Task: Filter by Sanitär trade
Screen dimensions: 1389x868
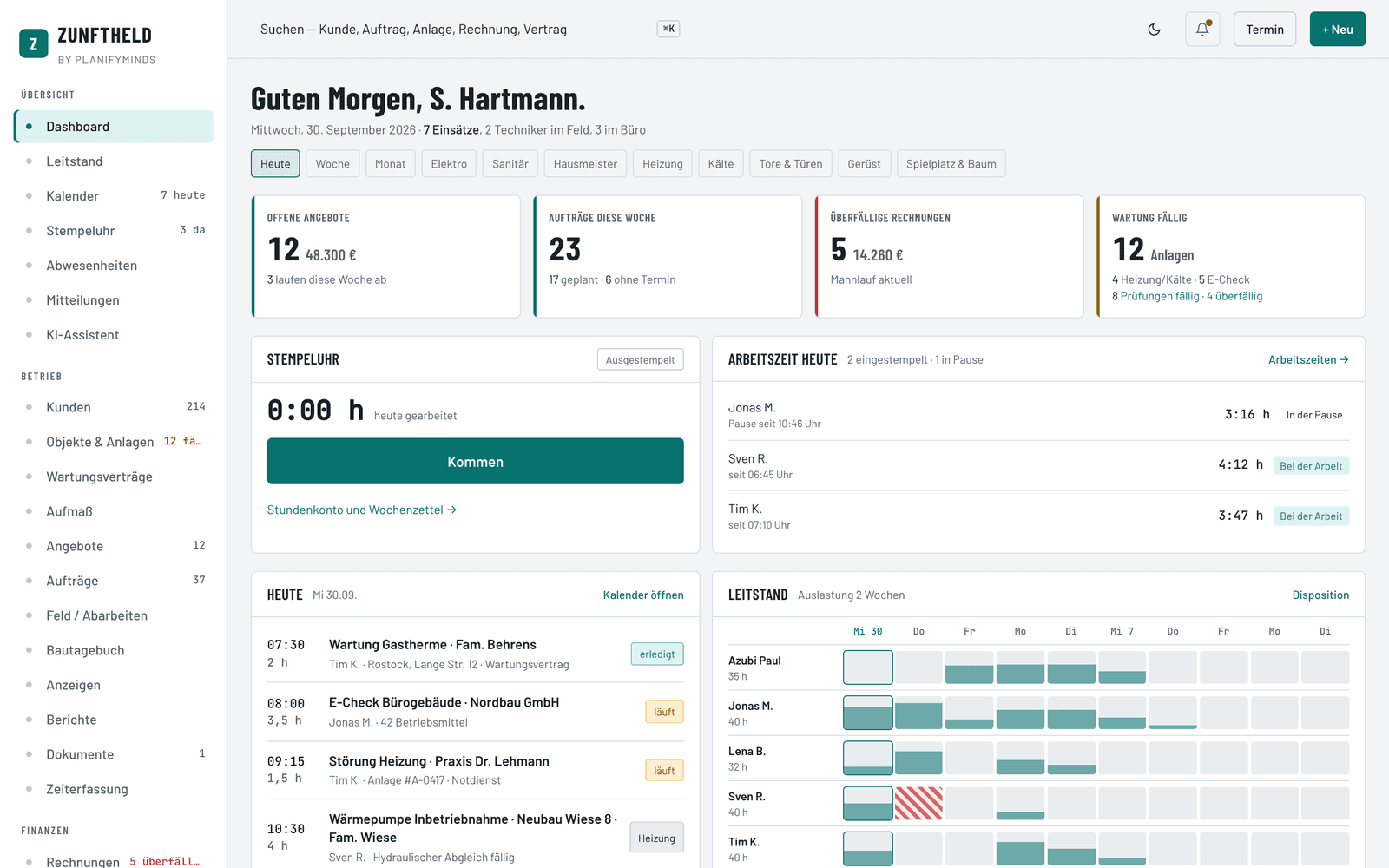Action: coord(510,164)
